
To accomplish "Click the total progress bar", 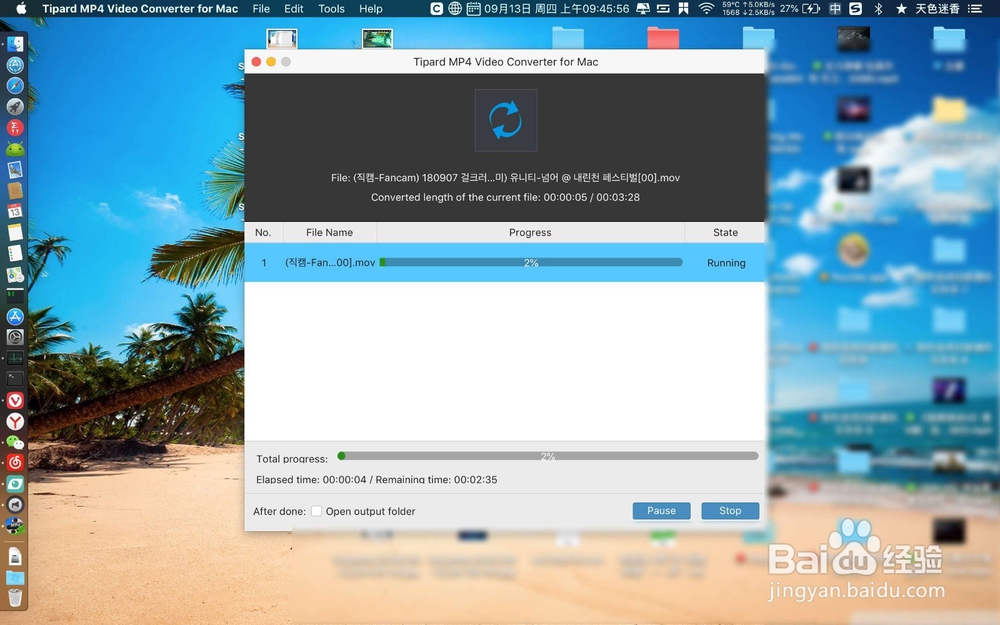I will [548, 456].
